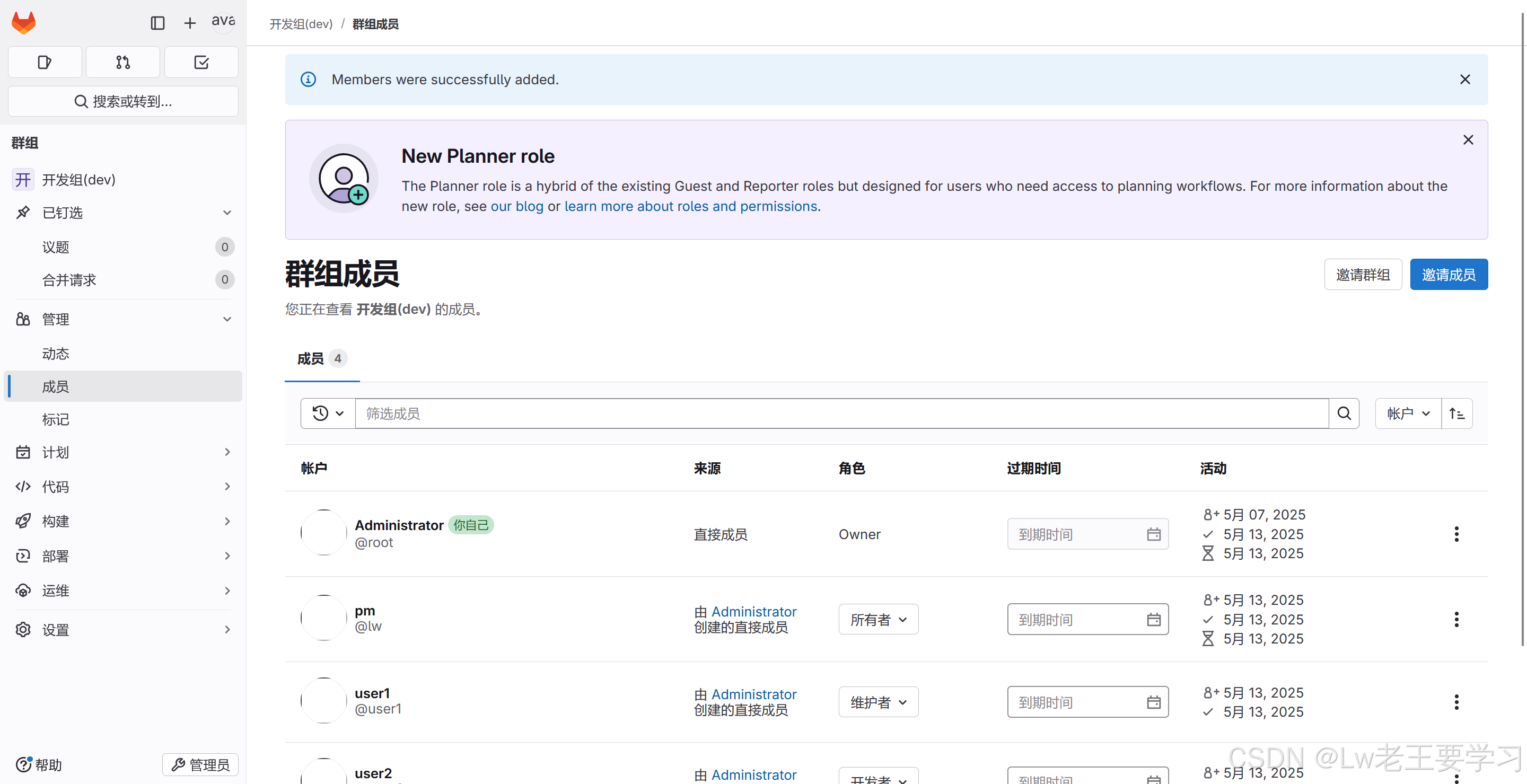
Task: Change pm's role dropdown 所有者
Action: [x=878, y=619]
